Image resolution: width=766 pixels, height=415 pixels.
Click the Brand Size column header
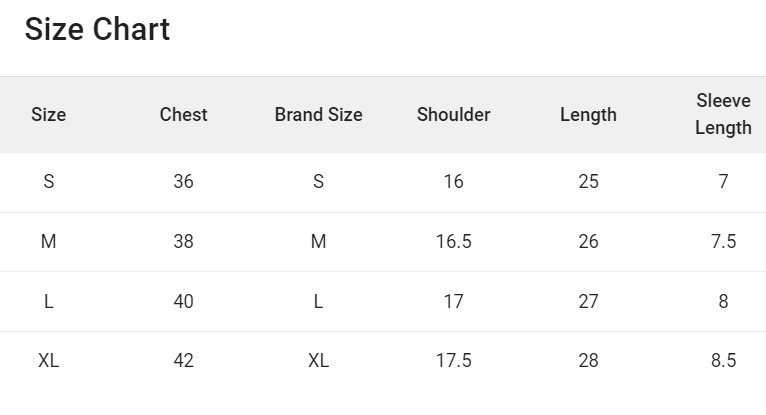pos(318,115)
